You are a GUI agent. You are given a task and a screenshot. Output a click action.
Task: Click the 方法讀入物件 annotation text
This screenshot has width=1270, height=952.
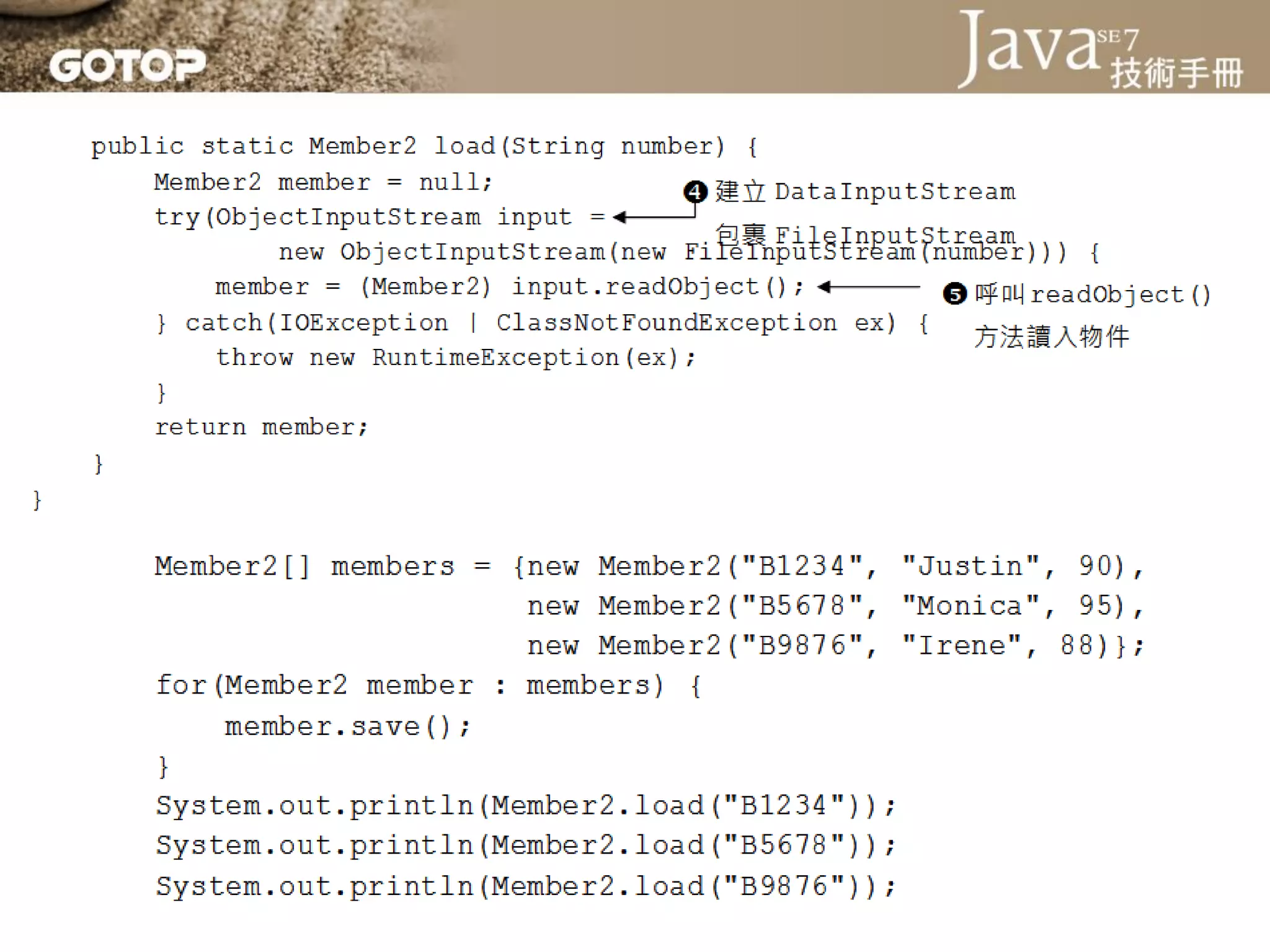coord(1052,337)
